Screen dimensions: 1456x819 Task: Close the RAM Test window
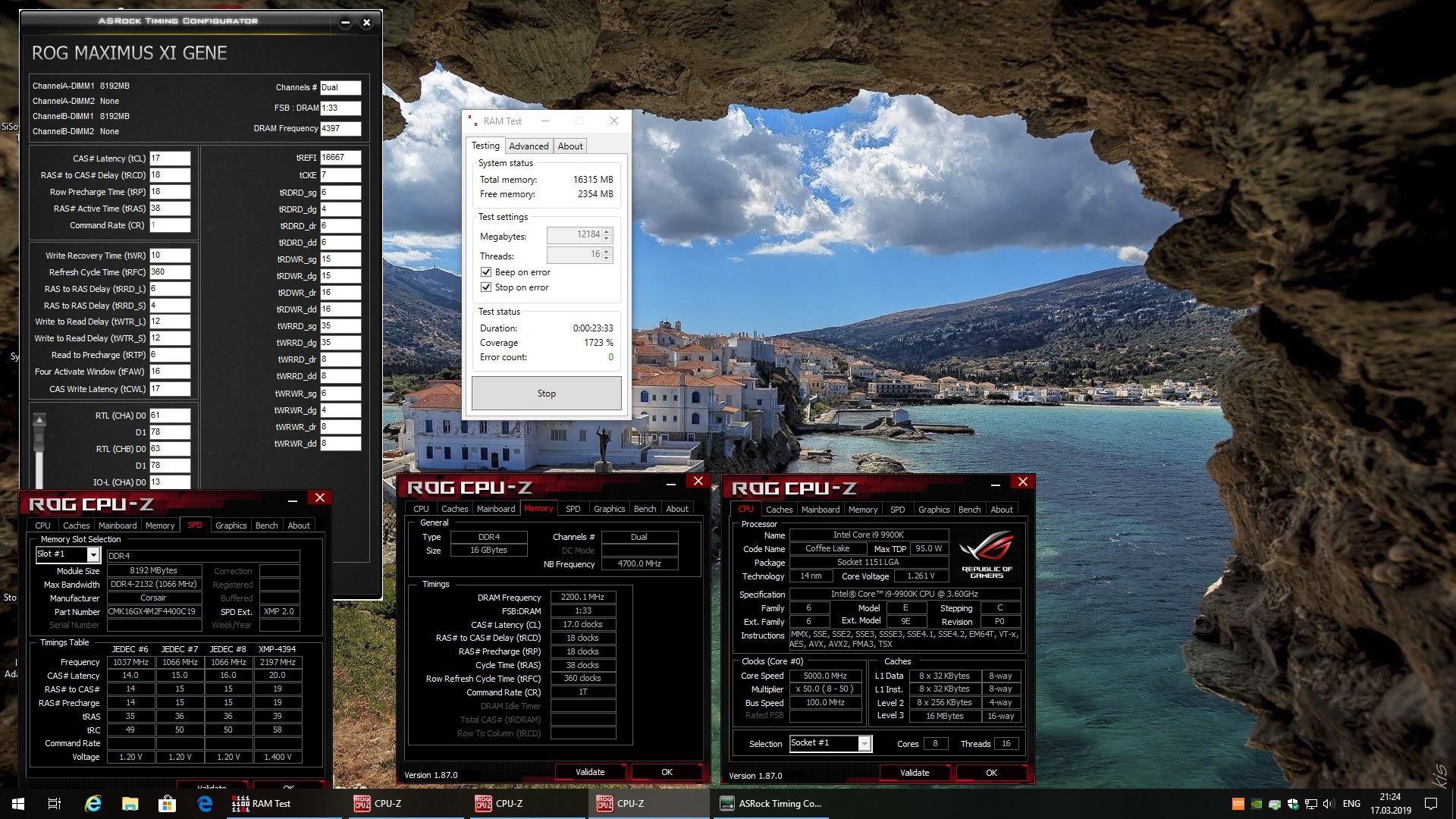[614, 121]
